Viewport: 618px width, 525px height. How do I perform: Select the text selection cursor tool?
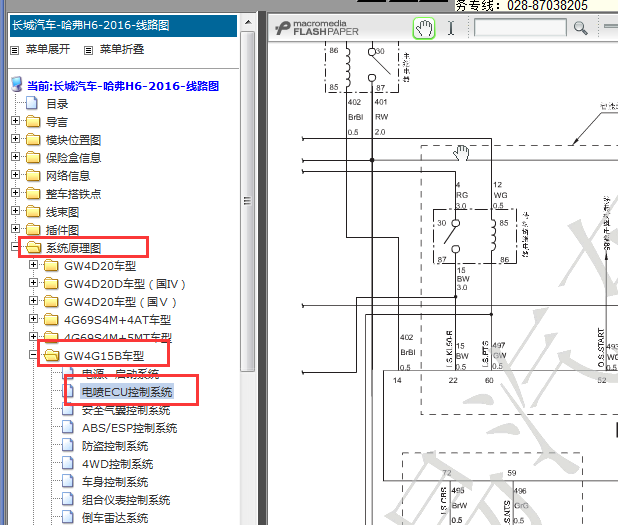click(x=451, y=28)
